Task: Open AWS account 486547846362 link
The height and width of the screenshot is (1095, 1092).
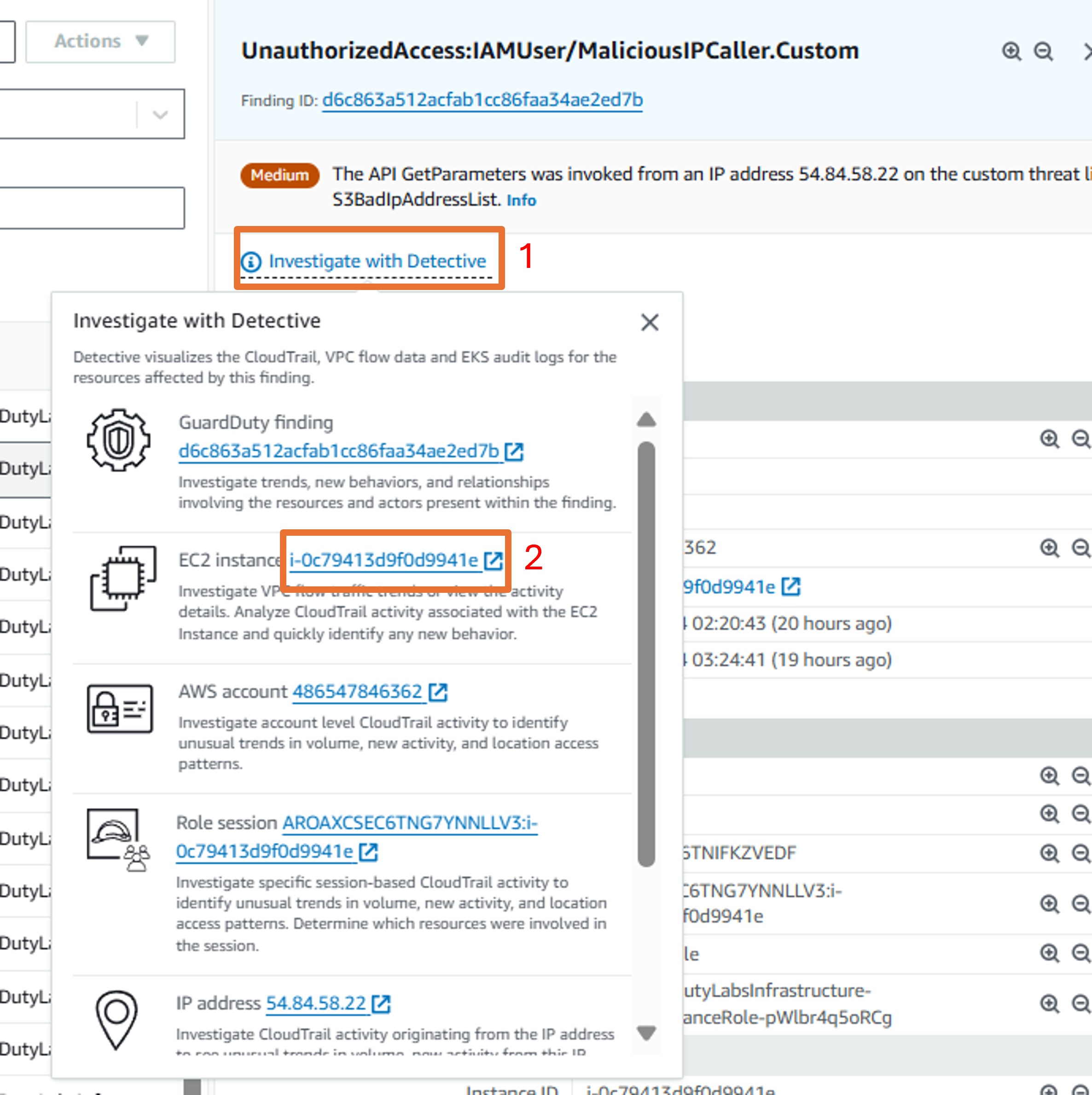Action: [357, 692]
